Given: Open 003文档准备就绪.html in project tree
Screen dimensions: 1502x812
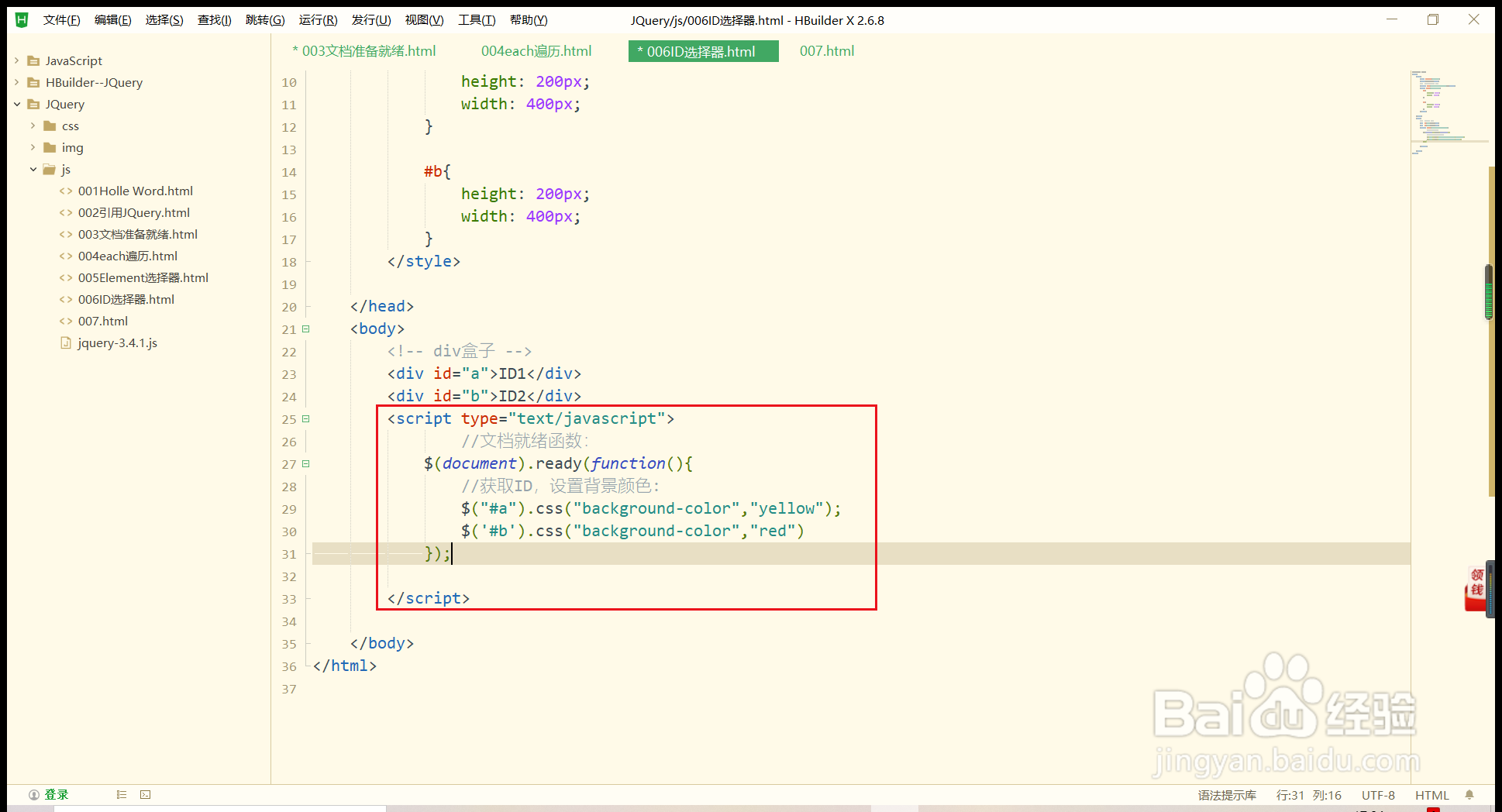Looking at the screenshot, I should (x=137, y=234).
